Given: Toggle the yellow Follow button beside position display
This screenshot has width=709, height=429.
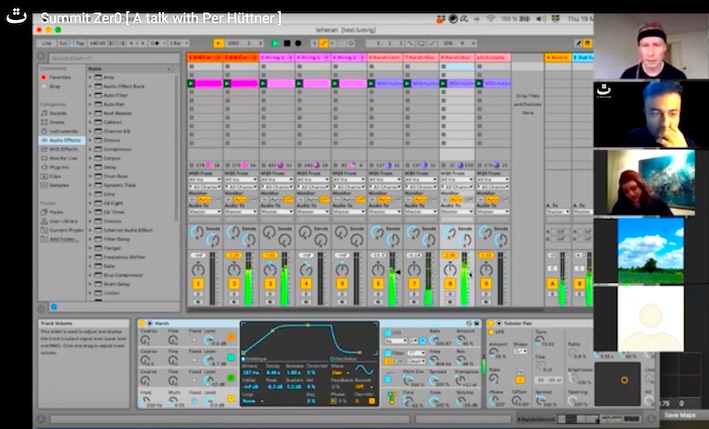Looking at the screenshot, I should point(218,43).
